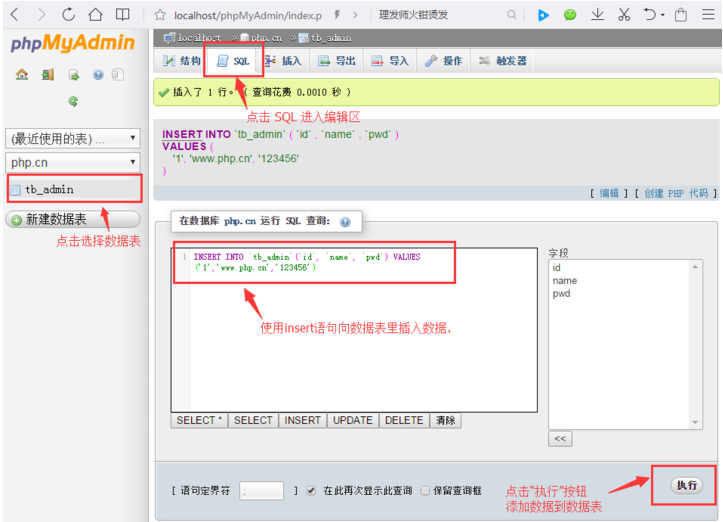Click scroll down arrow of fields list

(695, 422)
